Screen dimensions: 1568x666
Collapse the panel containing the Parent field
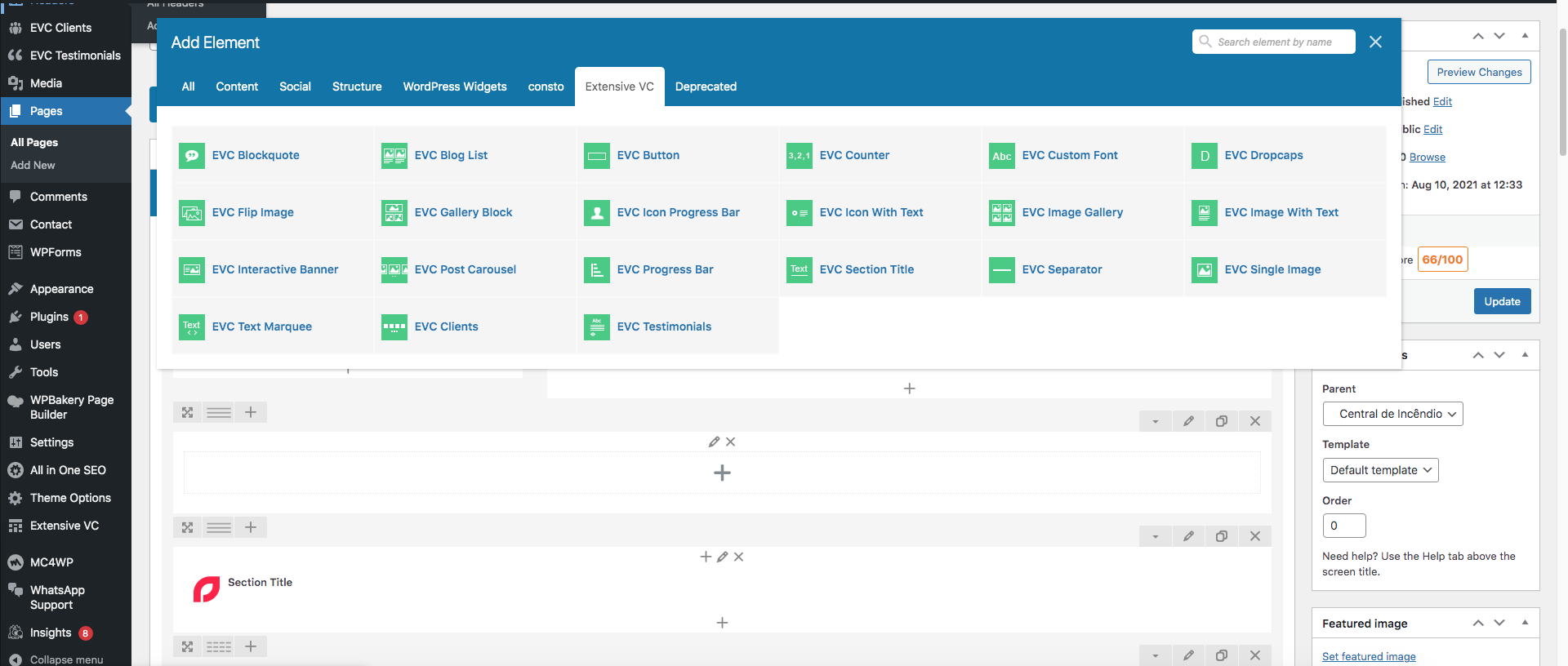(1525, 355)
